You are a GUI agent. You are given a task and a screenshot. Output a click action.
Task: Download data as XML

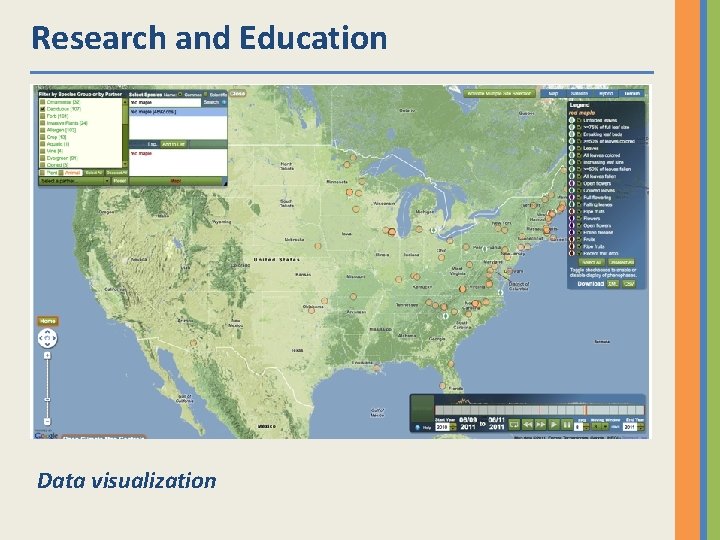[613, 284]
